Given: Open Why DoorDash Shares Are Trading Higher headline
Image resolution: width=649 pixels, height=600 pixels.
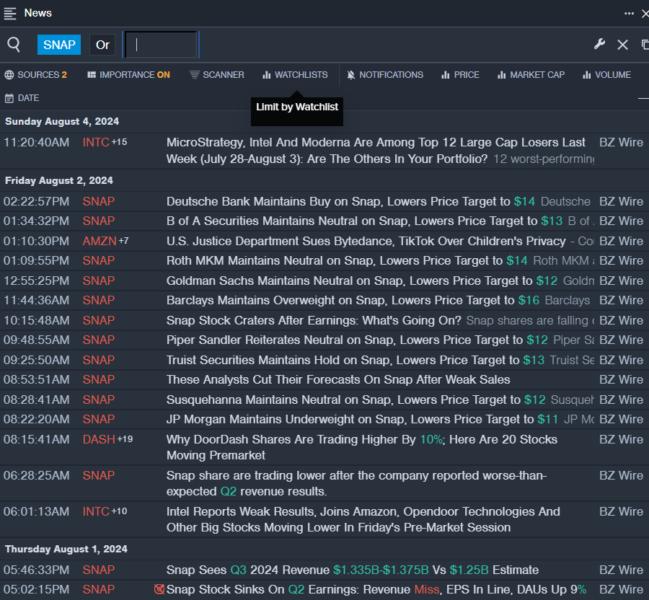Looking at the screenshot, I should coord(362,447).
